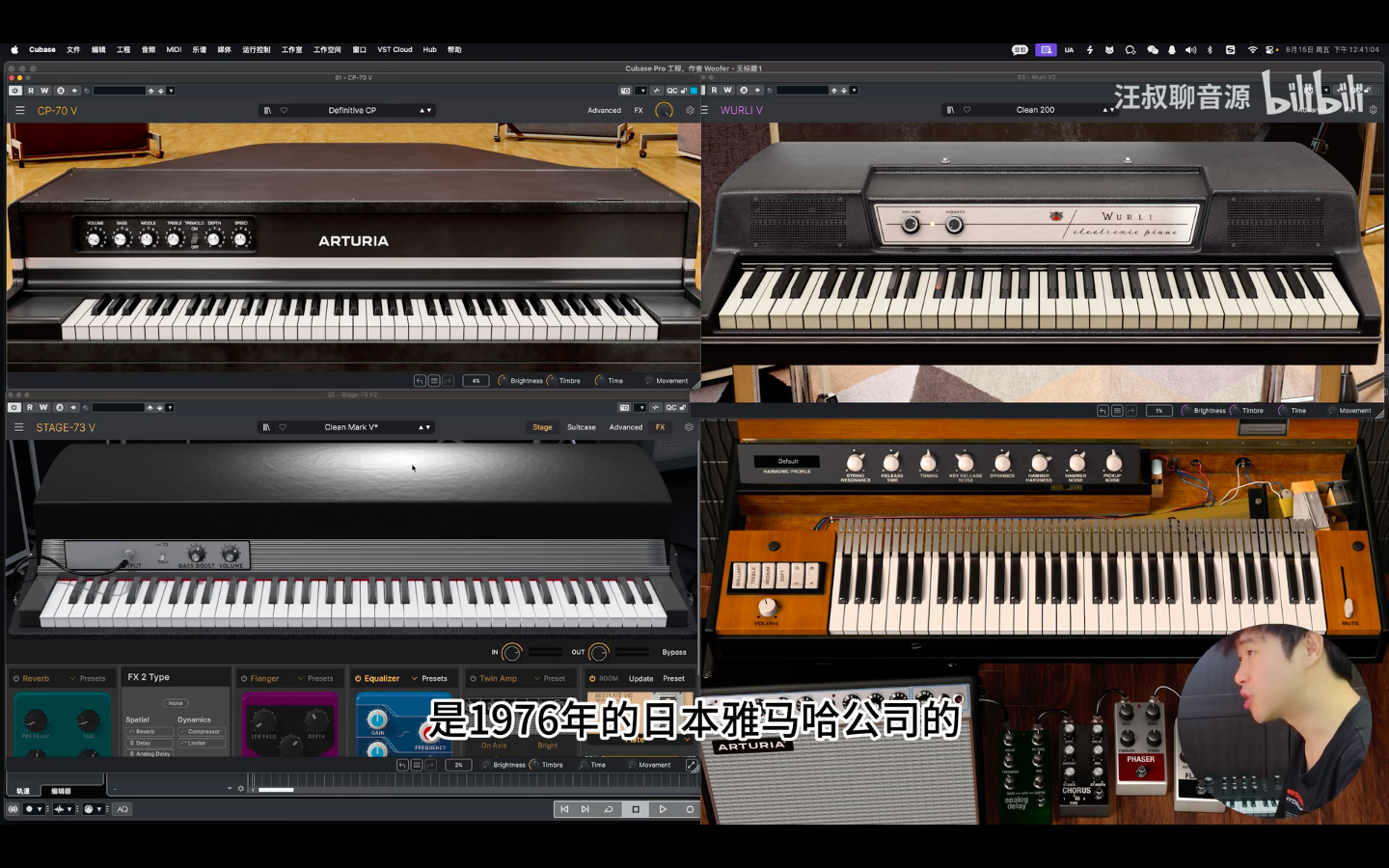Stop playback in the Cubase transport
Viewport: 1389px width, 868px height.
(636, 809)
